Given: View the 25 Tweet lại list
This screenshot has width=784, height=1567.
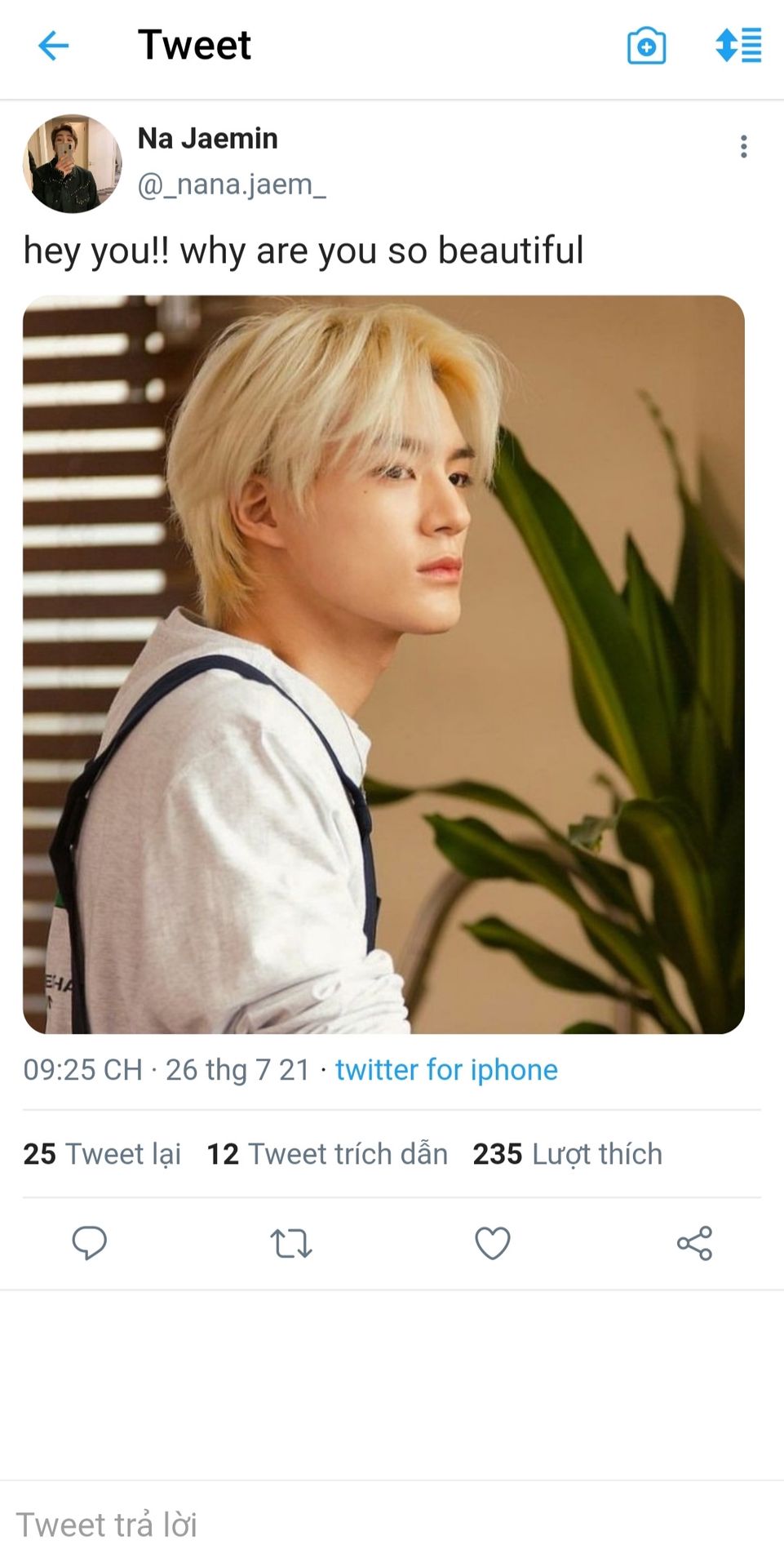Looking at the screenshot, I should 102,1154.
